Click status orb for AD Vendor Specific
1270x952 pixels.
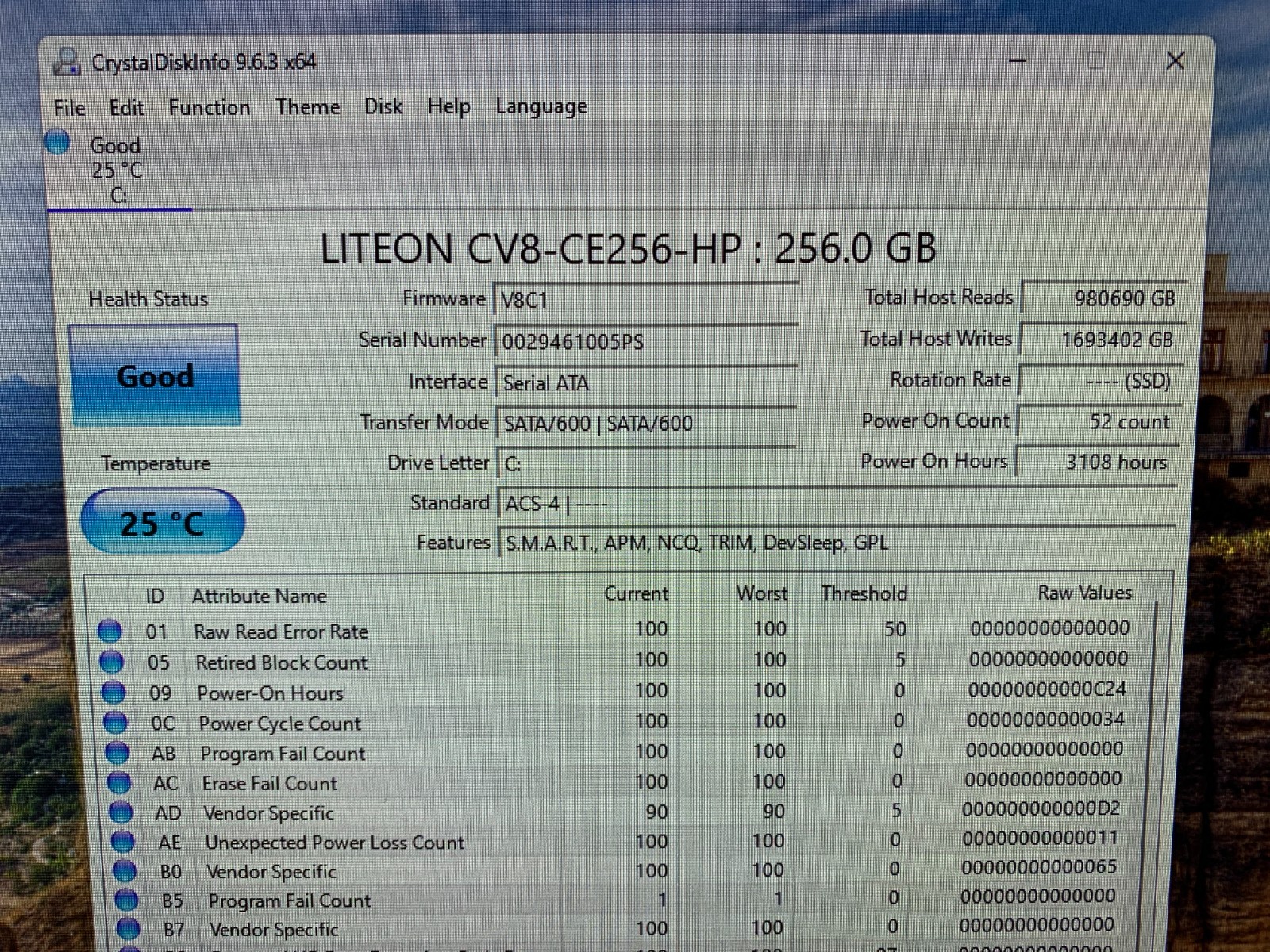121,812
